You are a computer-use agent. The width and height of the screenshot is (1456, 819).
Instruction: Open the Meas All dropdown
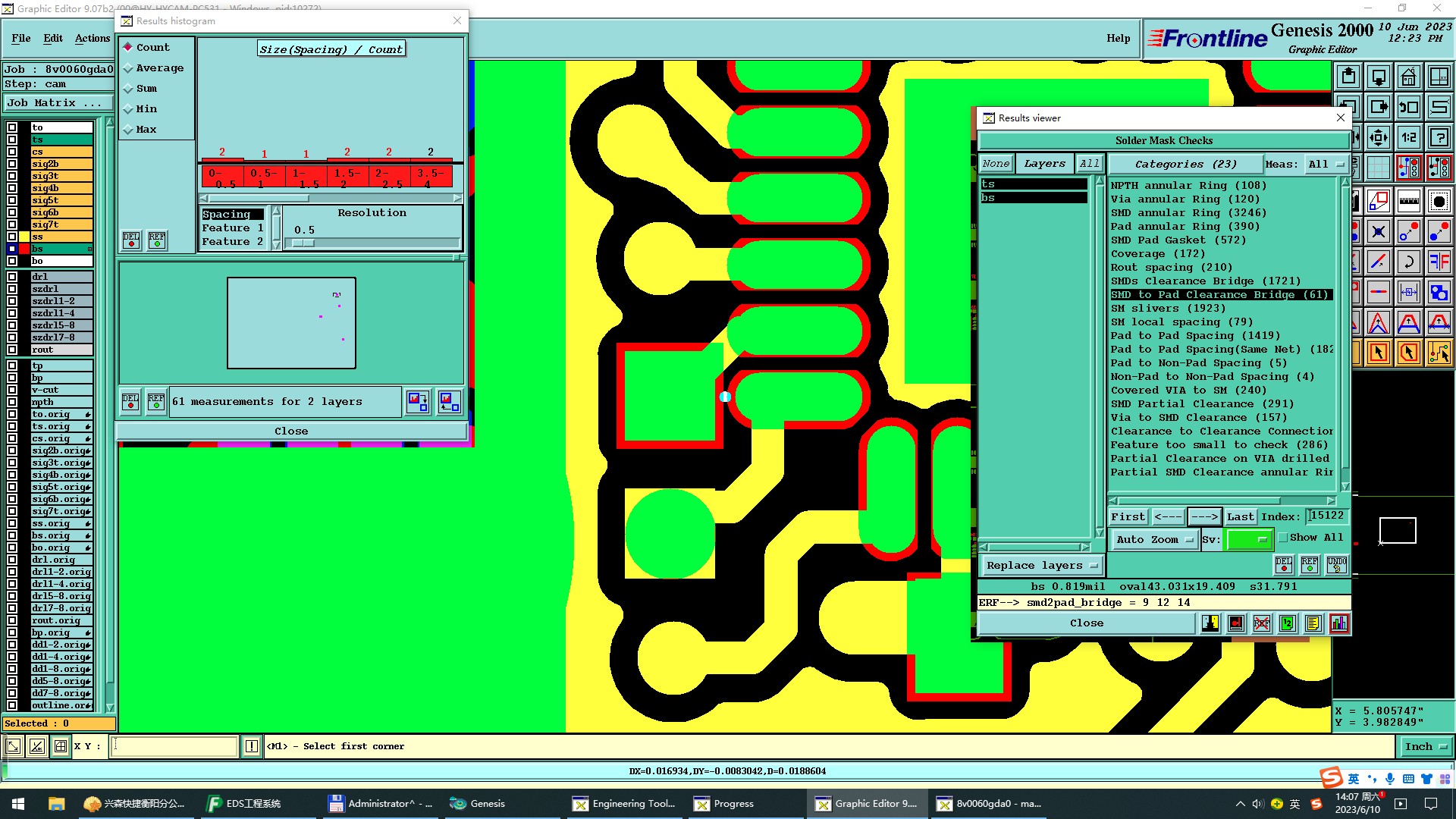tap(1325, 165)
